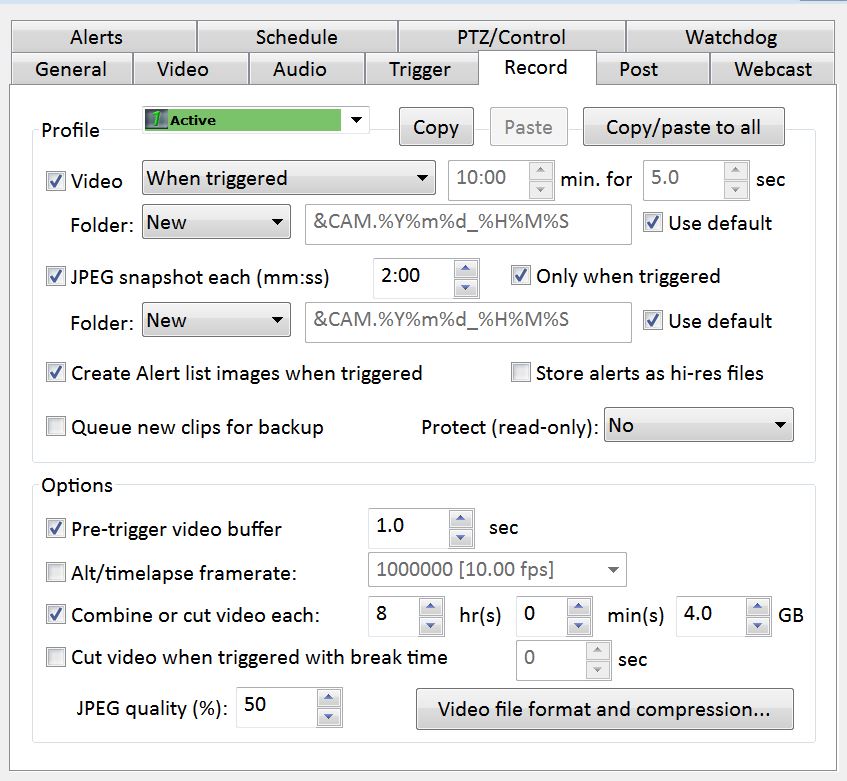The height and width of the screenshot is (781, 847).
Task: Increase combine video minutes value
Action: (581, 606)
